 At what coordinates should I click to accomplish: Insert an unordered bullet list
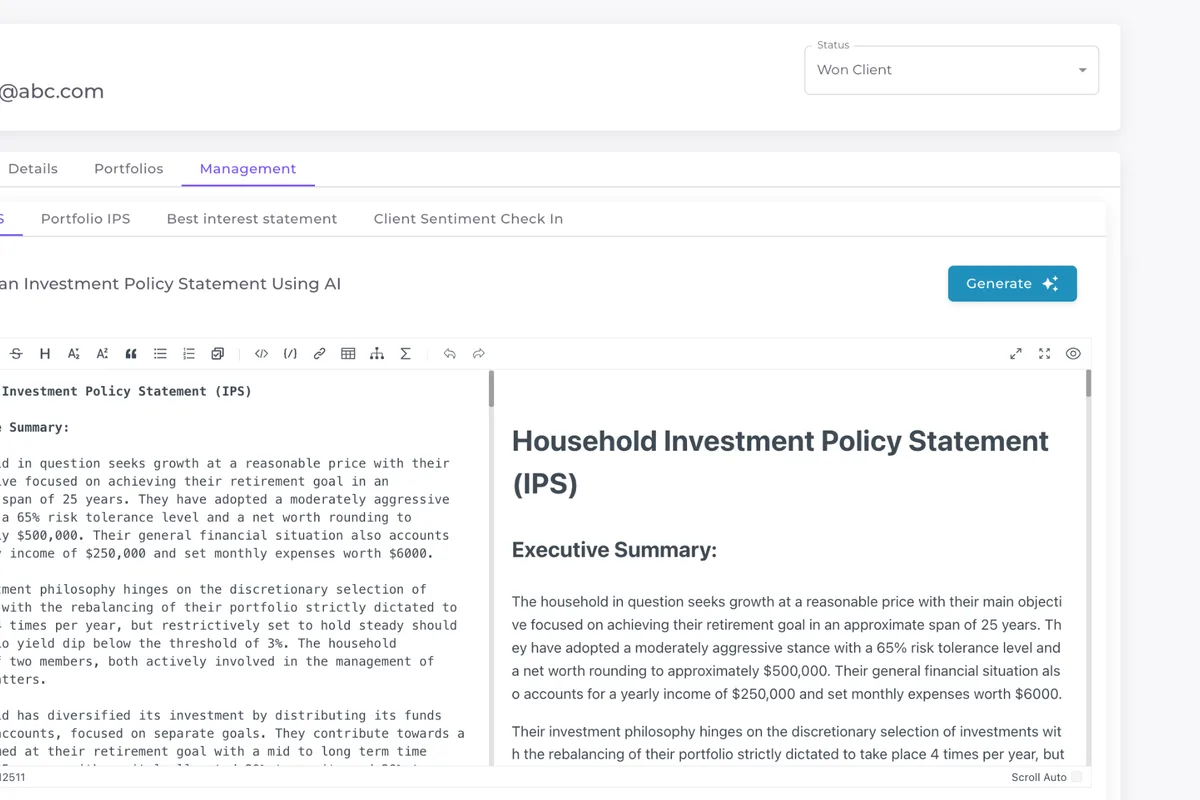click(x=160, y=354)
